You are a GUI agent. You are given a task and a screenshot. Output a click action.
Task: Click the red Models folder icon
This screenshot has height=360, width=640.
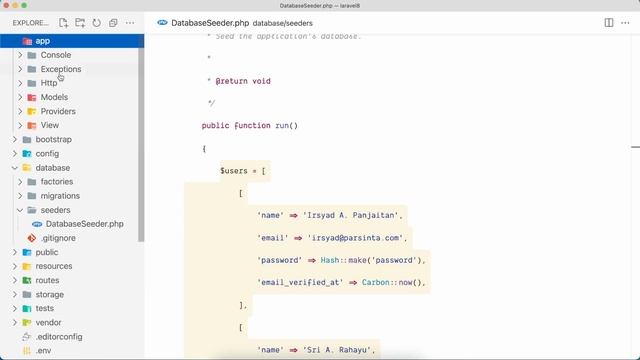point(32,97)
